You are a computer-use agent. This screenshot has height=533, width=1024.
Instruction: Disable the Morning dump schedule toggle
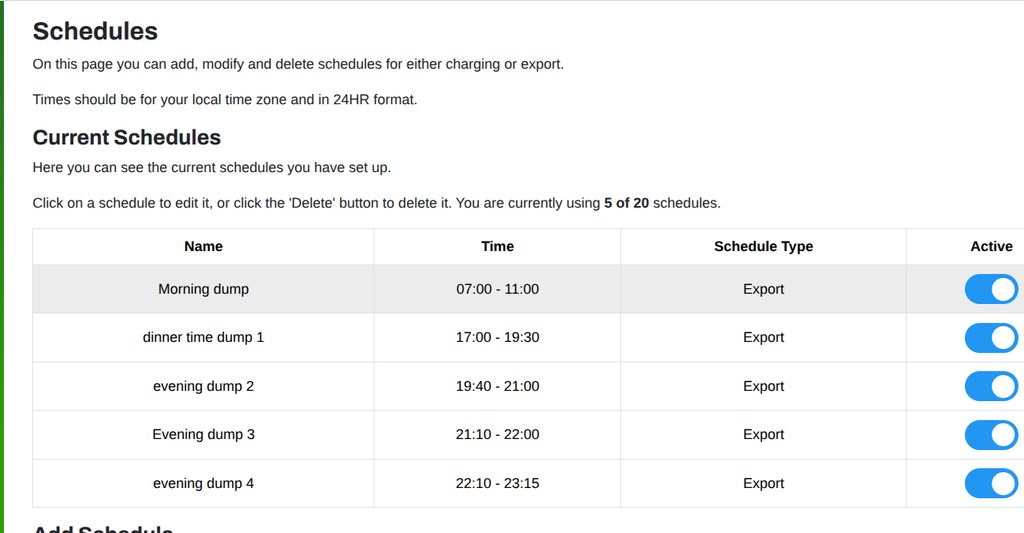click(x=991, y=289)
